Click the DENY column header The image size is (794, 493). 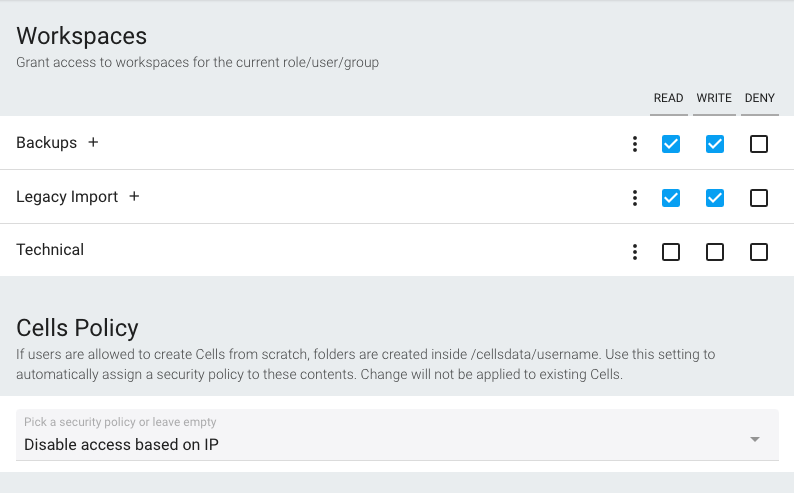[x=760, y=98]
